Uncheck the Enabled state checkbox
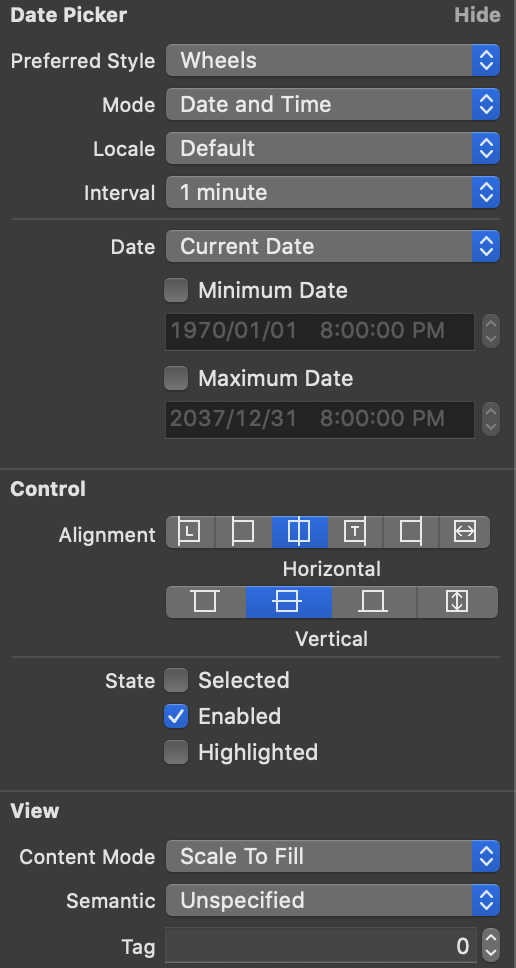 (x=176, y=716)
